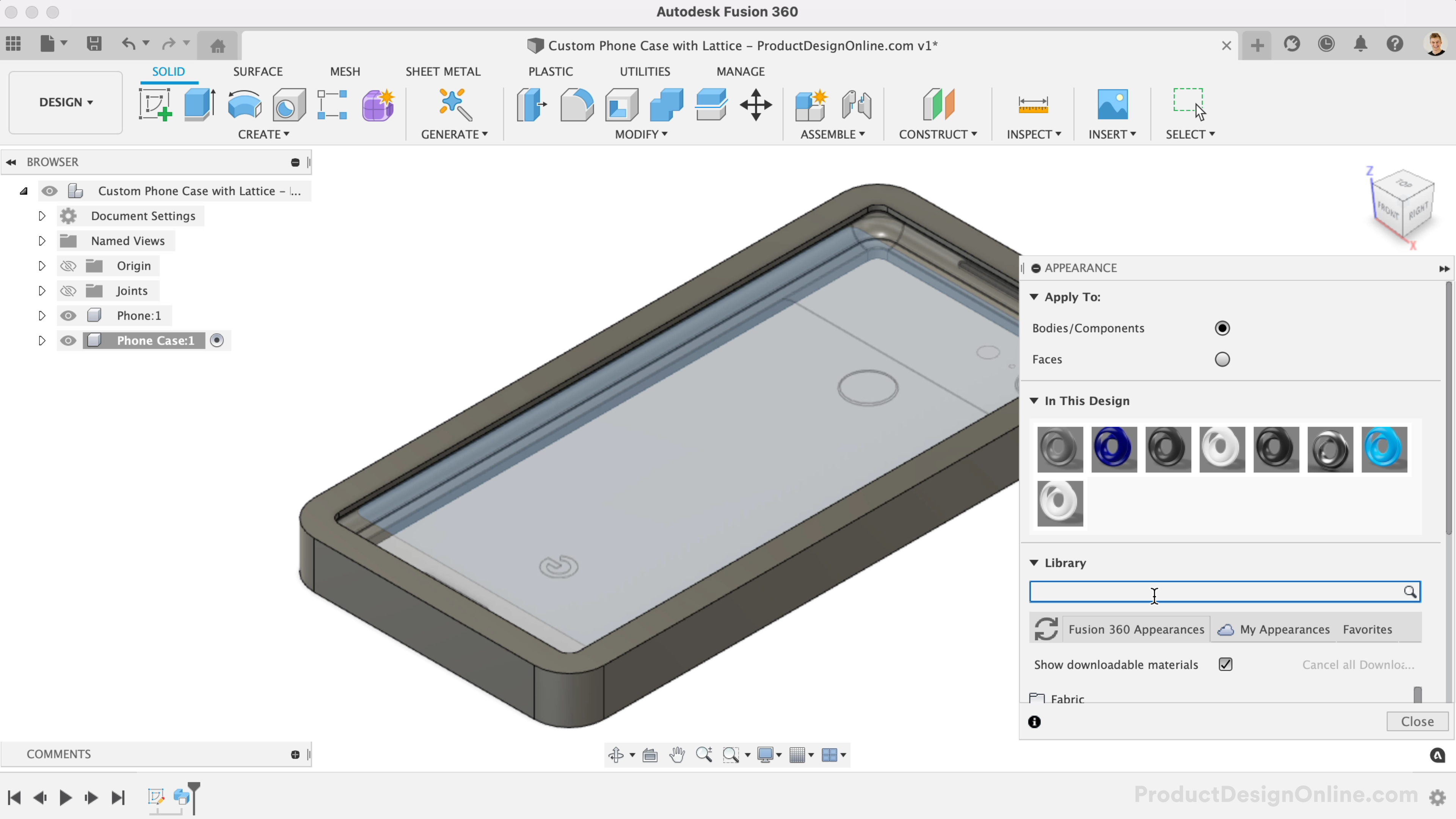
Task: Hide the Phone:1 component
Action: click(68, 315)
